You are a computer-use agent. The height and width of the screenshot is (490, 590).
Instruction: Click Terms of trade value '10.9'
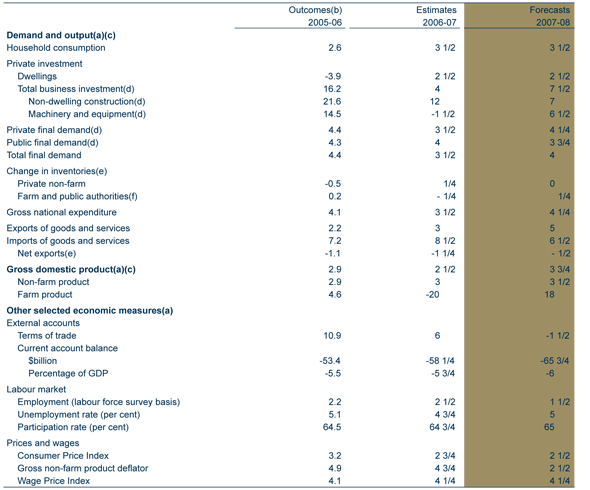(x=332, y=336)
